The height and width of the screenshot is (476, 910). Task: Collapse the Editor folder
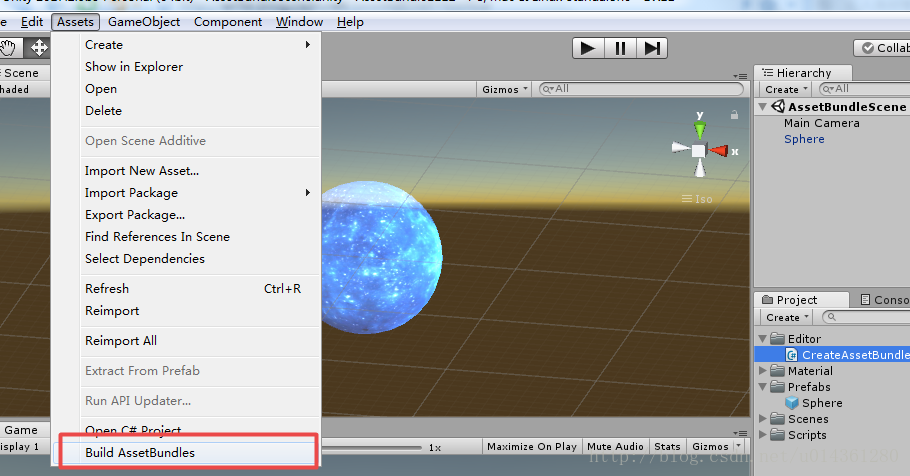coord(763,338)
